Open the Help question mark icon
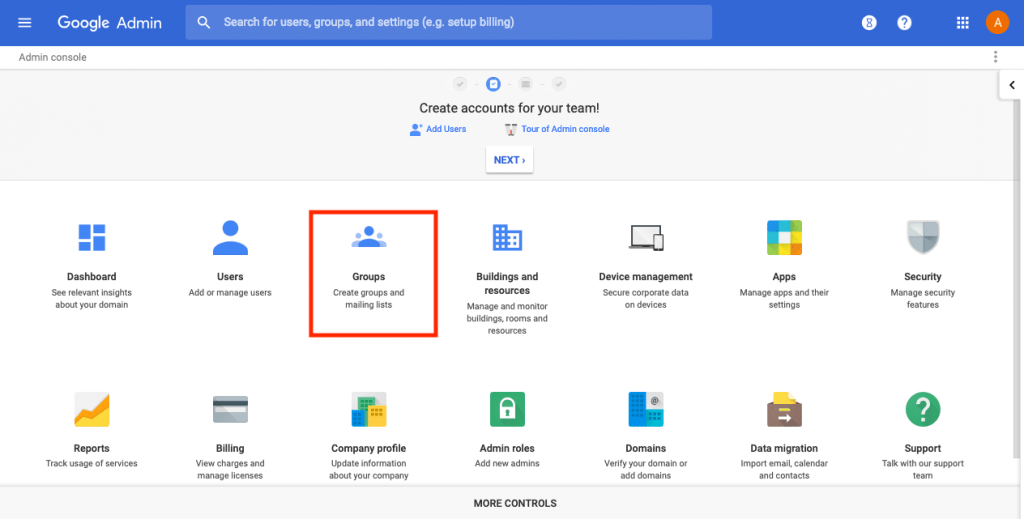Image resolution: width=1024 pixels, height=519 pixels. [904, 23]
